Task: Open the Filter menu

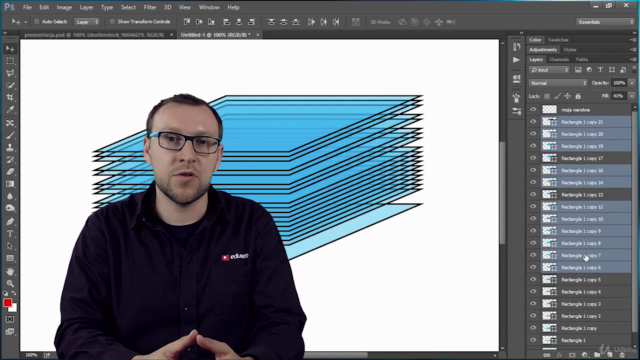Action: (x=150, y=7)
